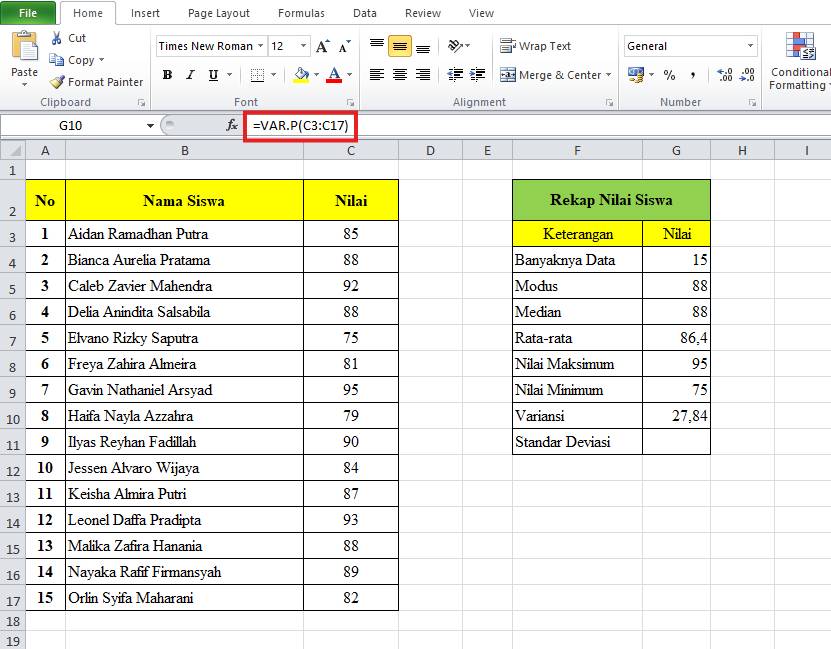Select column B header
Viewport: 831px width, 649px height.
(x=184, y=151)
